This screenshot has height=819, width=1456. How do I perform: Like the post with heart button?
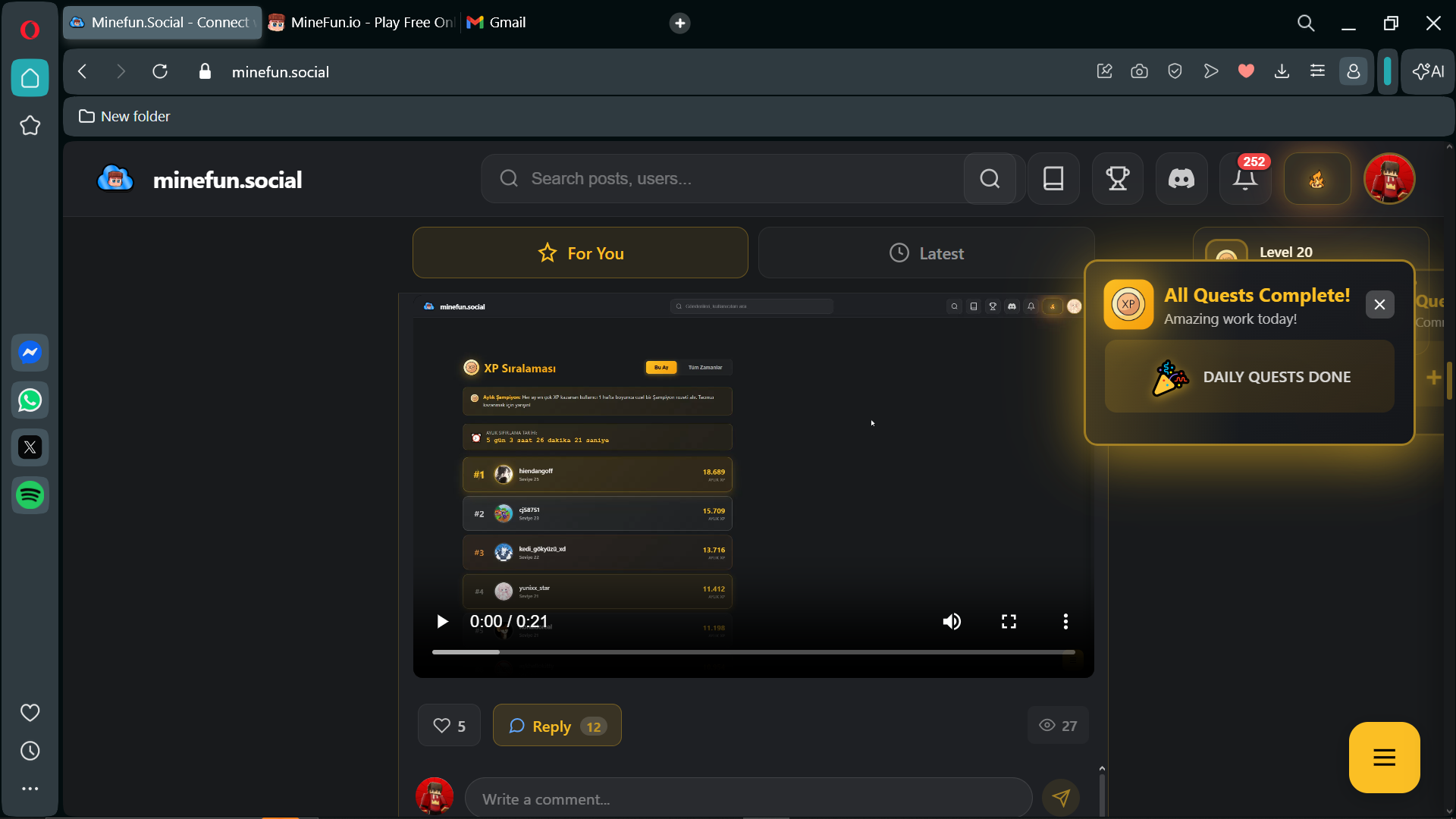[449, 726]
